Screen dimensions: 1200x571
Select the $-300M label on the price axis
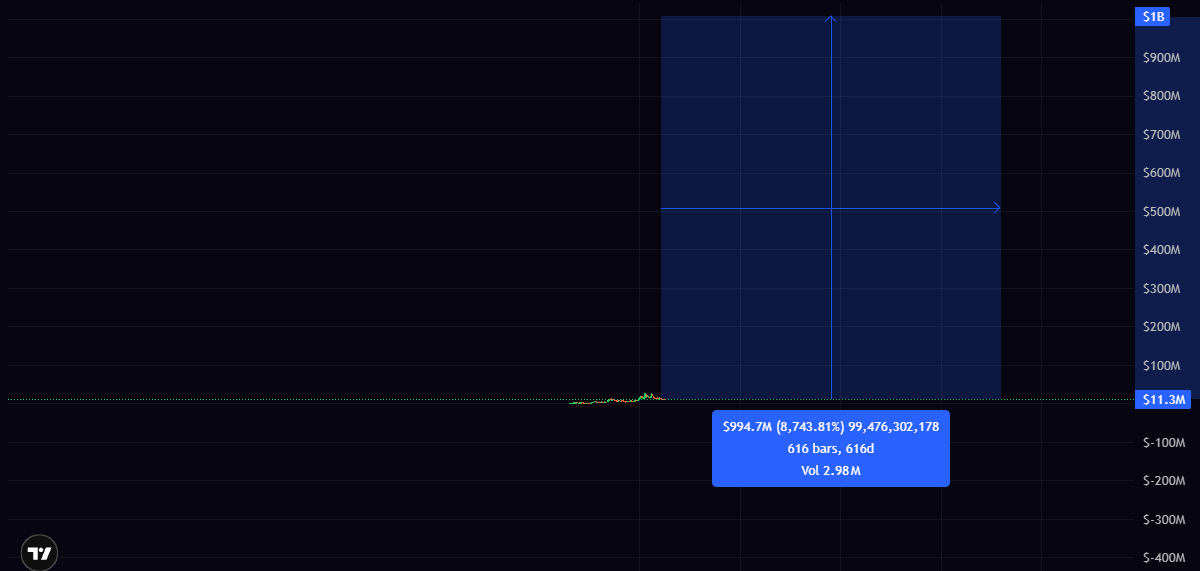1164,520
